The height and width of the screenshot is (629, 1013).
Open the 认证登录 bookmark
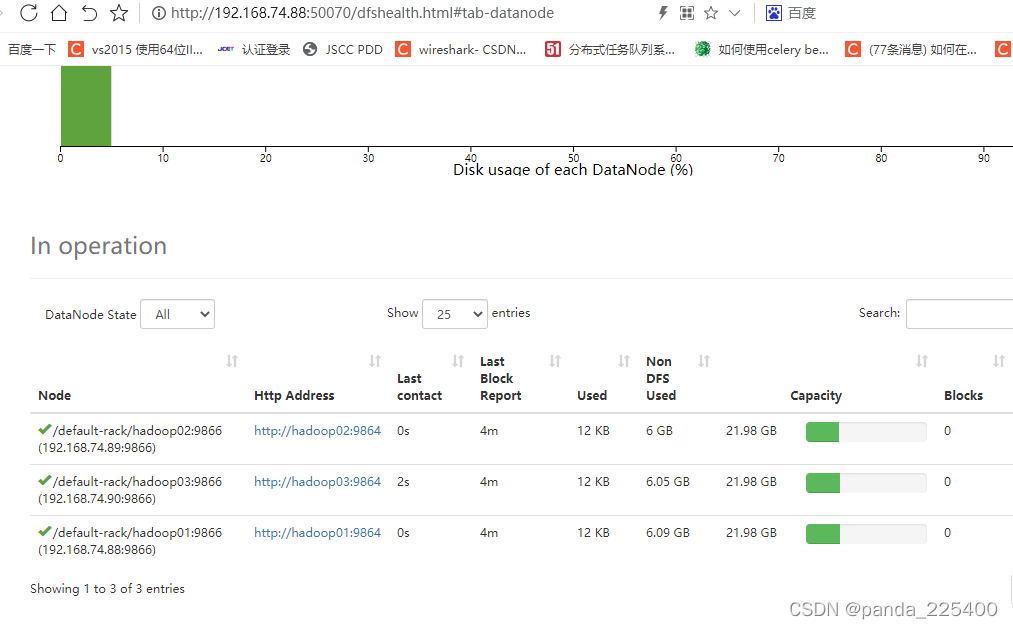coord(254,50)
